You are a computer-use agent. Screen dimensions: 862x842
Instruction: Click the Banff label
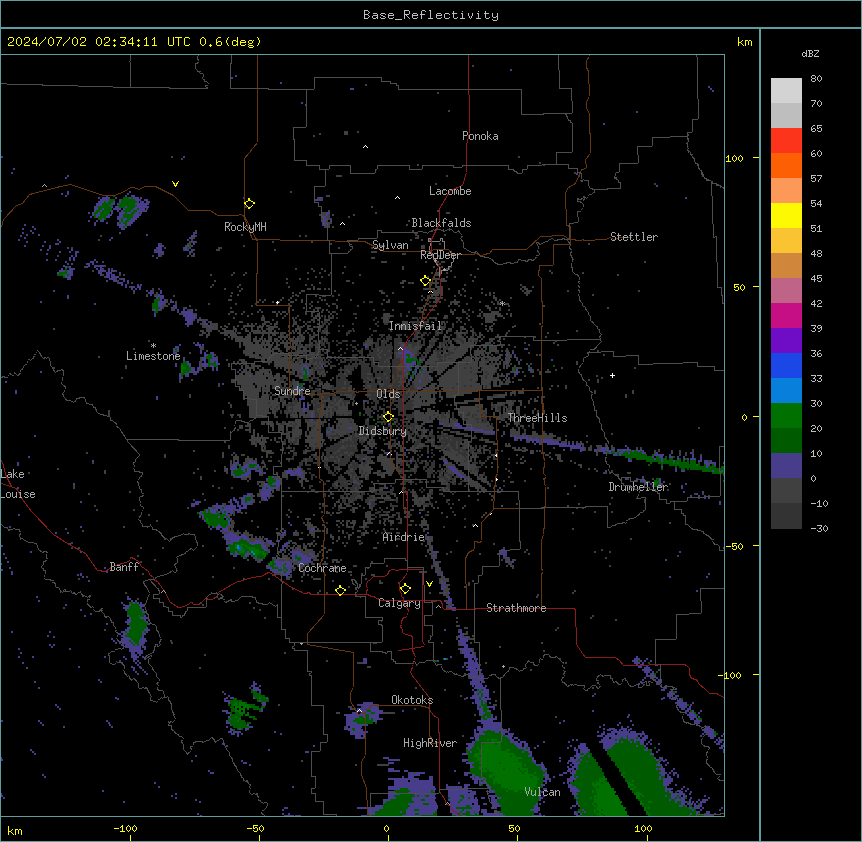click(124, 567)
